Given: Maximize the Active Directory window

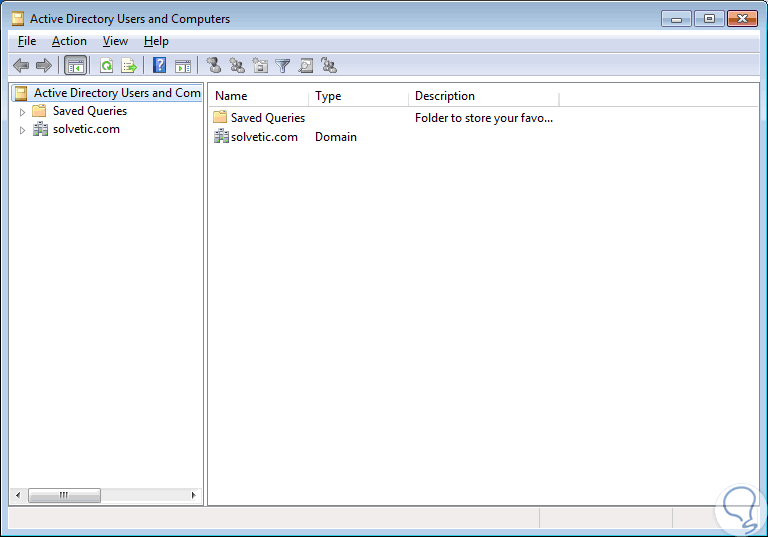Looking at the screenshot, I should [x=709, y=19].
